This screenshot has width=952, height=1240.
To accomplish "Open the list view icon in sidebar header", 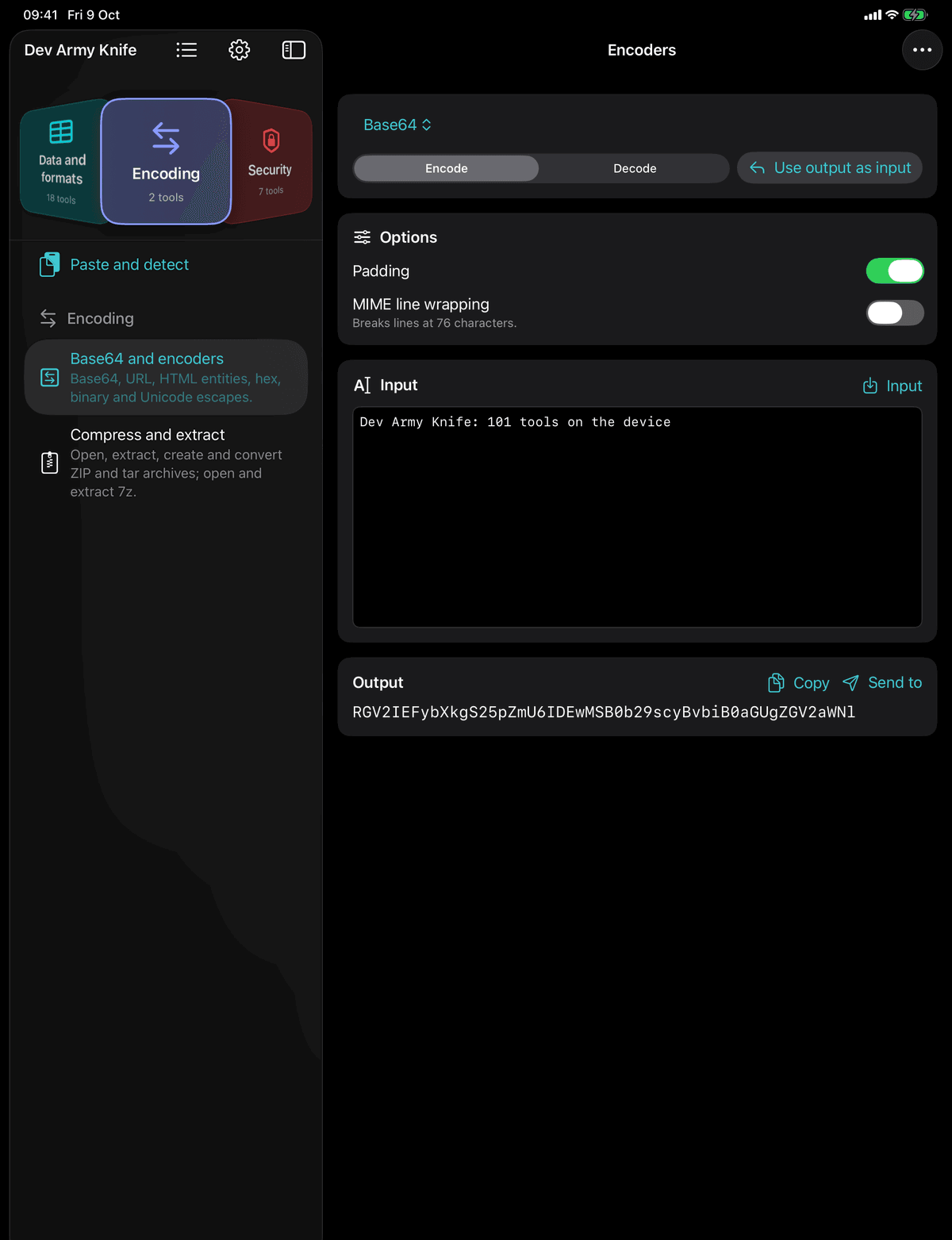I will click(x=186, y=50).
